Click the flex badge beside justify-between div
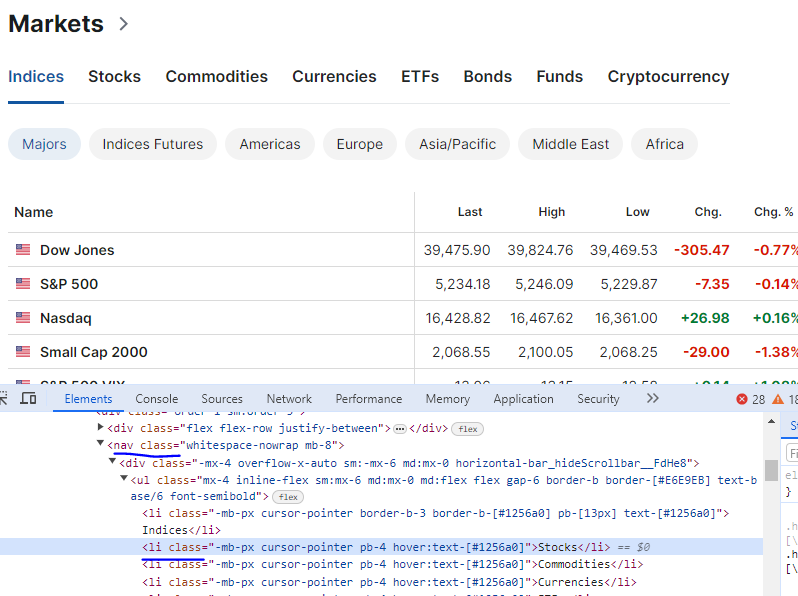Viewport: 798px width, 596px height. (467, 429)
